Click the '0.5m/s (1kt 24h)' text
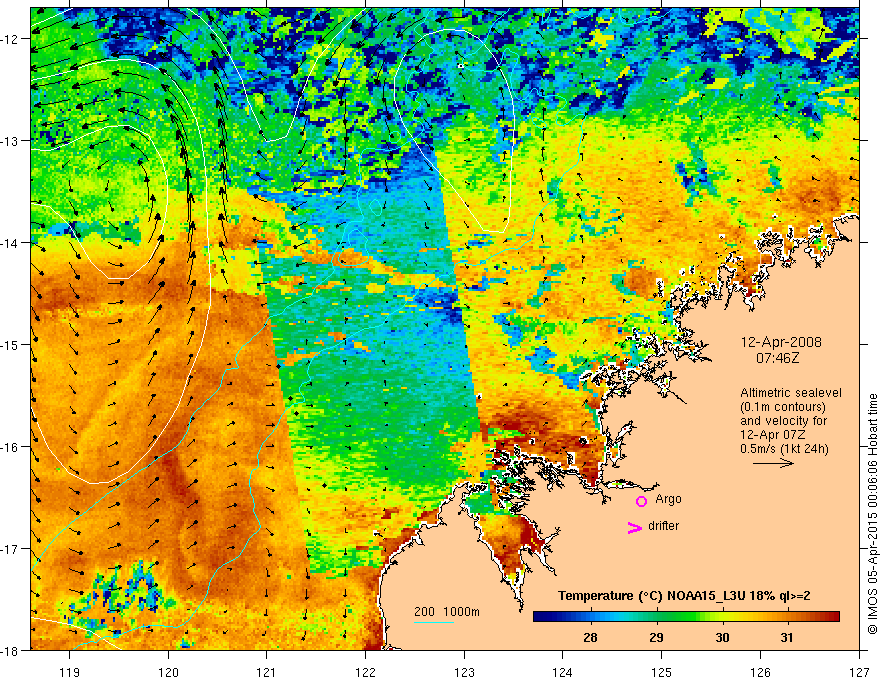The image size is (880, 680). [x=784, y=448]
